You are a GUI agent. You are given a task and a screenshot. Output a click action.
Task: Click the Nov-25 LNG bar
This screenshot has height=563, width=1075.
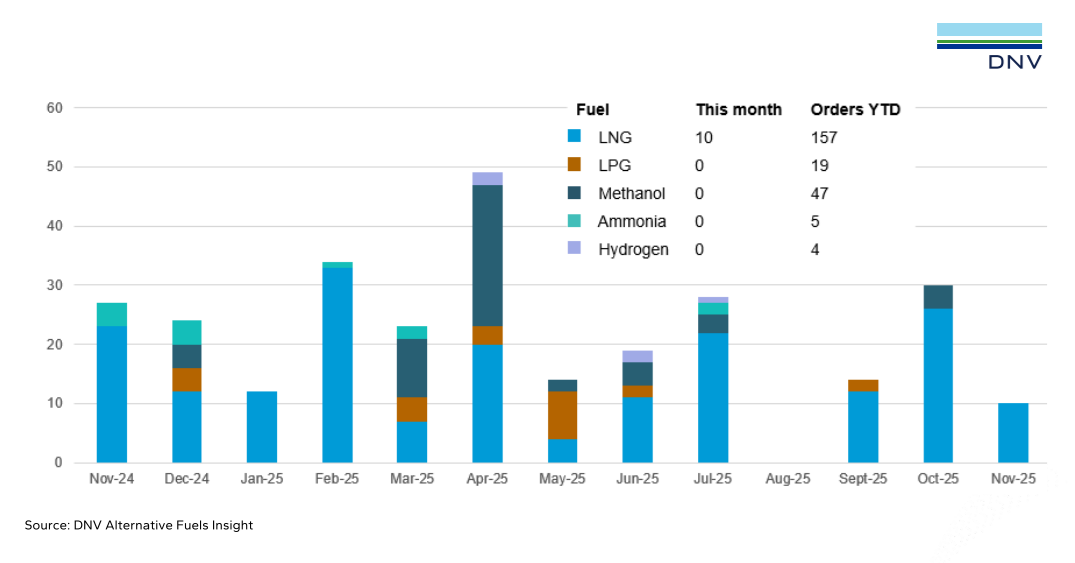(1013, 433)
